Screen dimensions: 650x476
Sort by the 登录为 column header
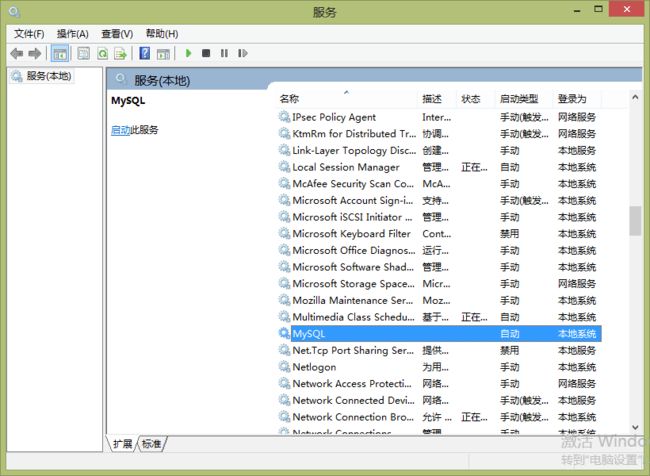point(577,99)
